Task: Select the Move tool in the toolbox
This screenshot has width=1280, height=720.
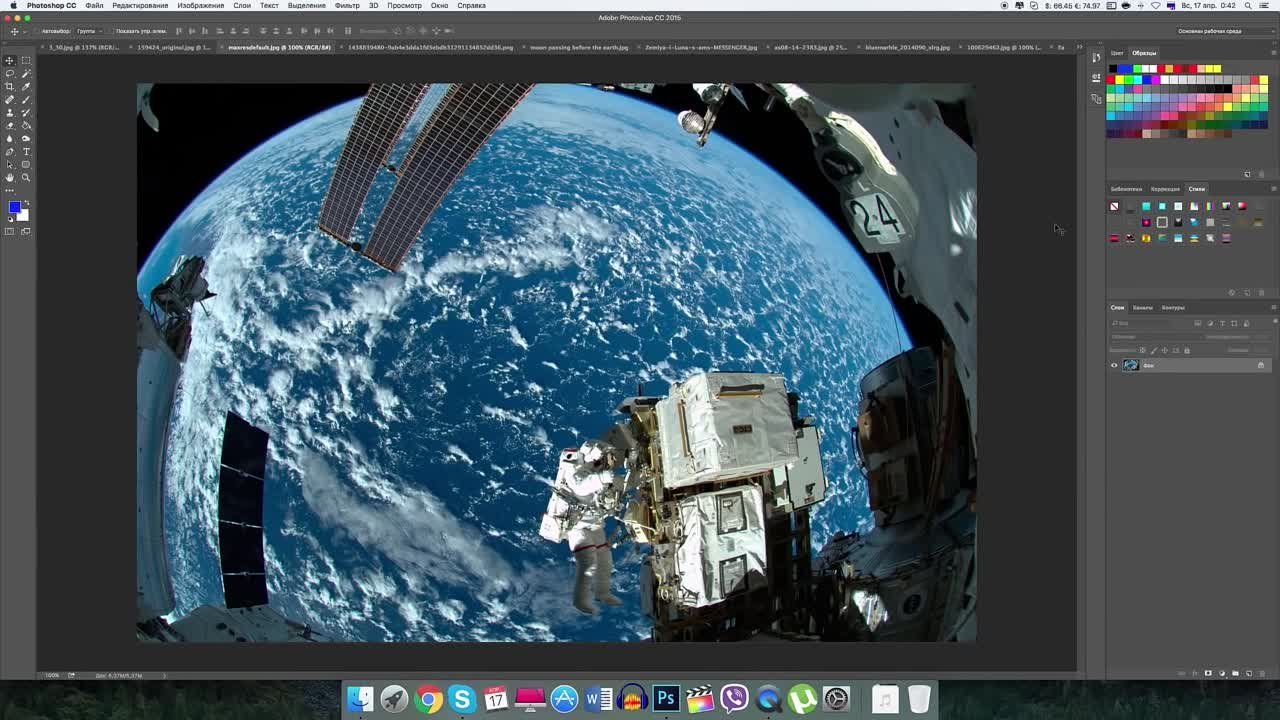Action: click(10, 61)
